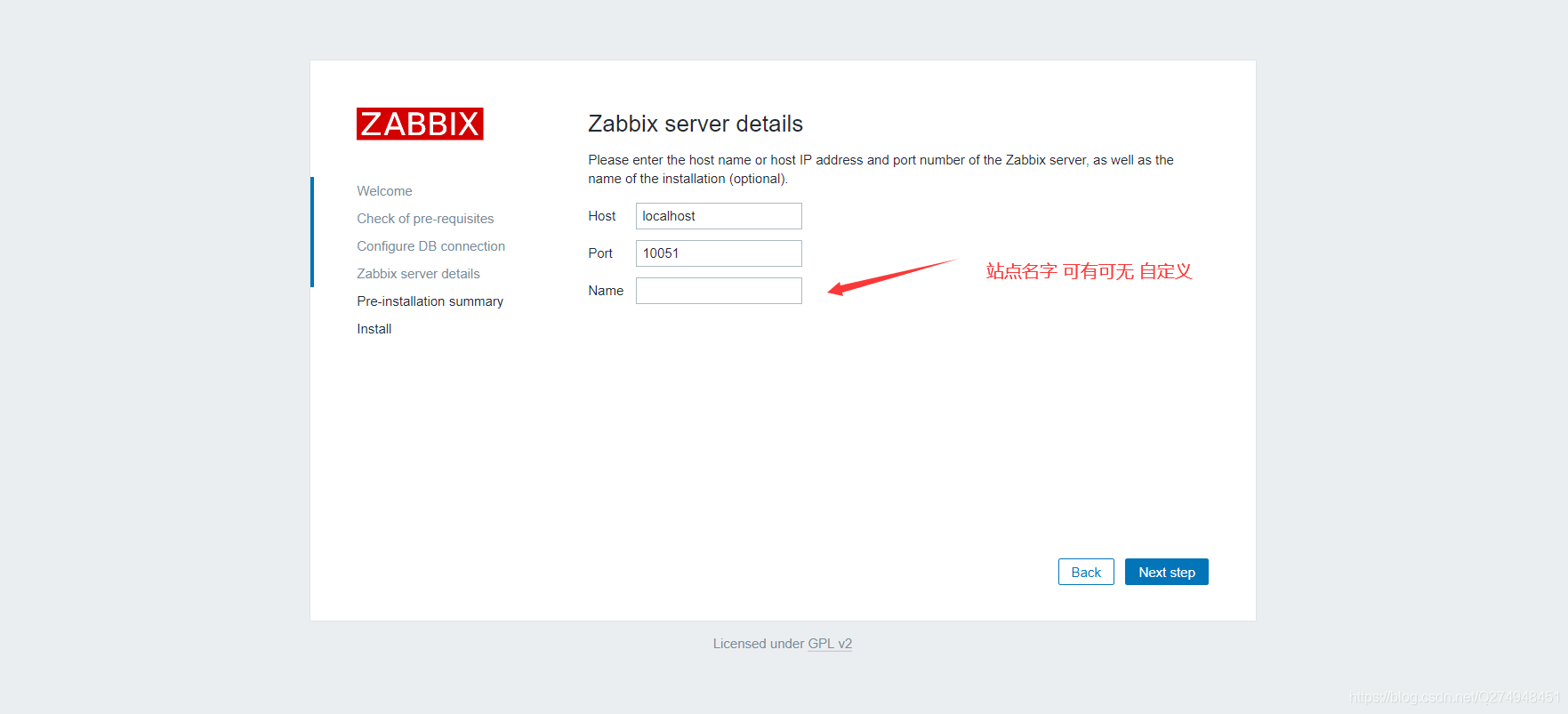The width and height of the screenshot is (1568, 714).
Task: Open the GPL v2 license link
Action: click(830, 644)
